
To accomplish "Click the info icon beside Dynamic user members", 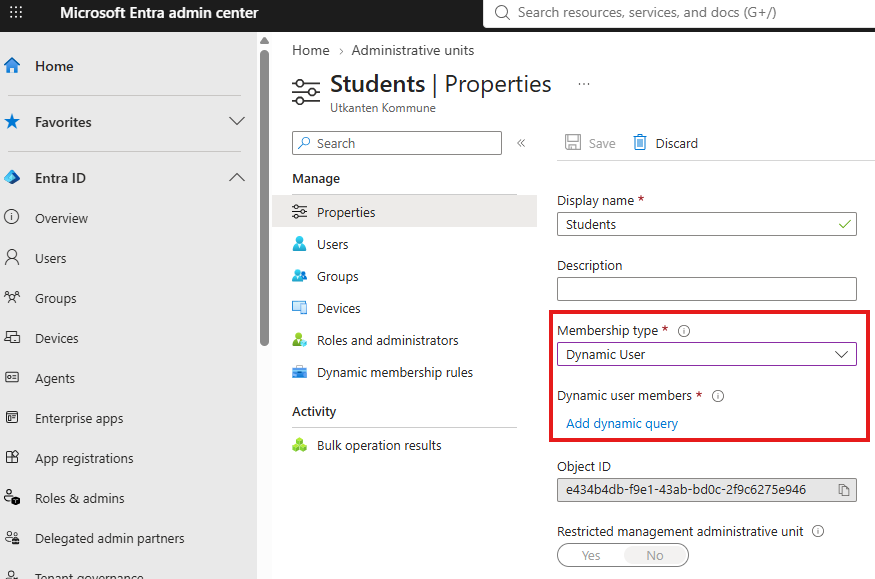I will pyautogui.click(x=718, y=396).
